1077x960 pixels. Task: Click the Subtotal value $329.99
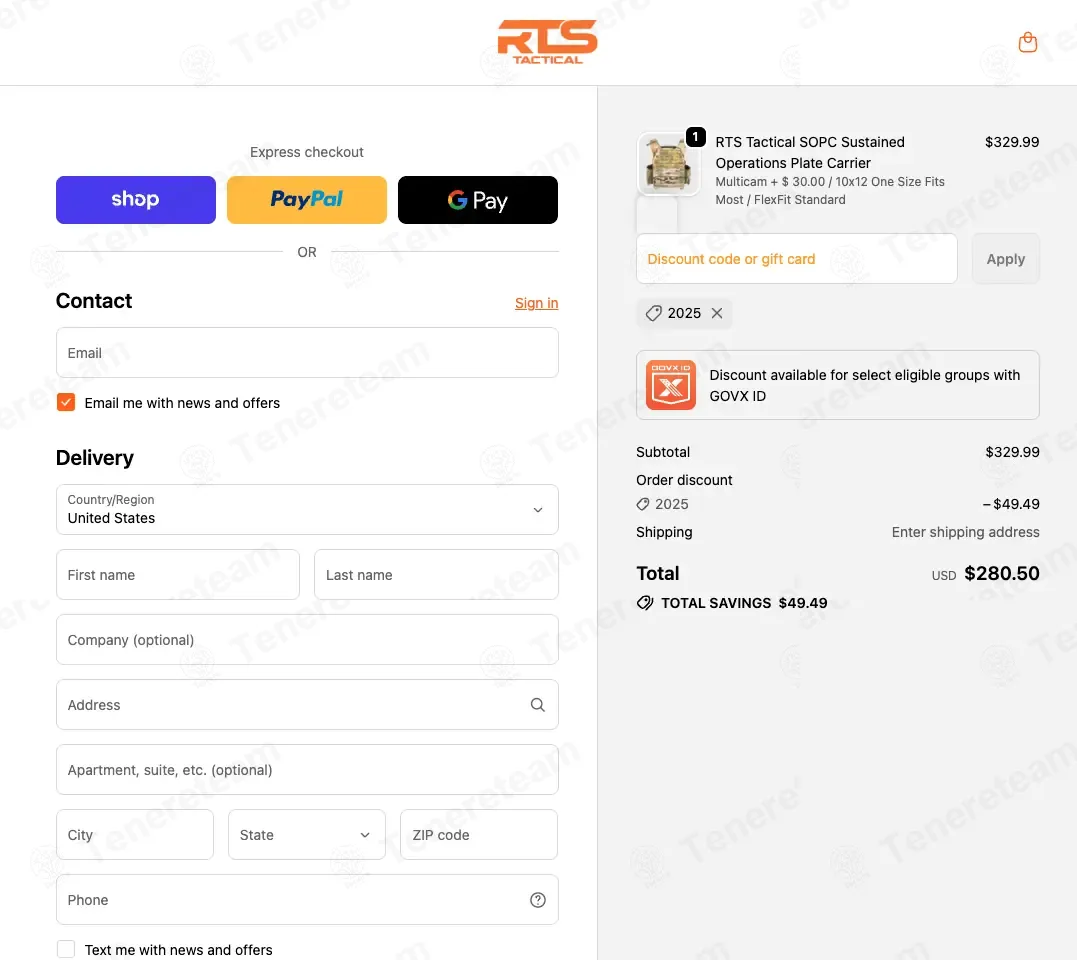[x=1012, y=452]
